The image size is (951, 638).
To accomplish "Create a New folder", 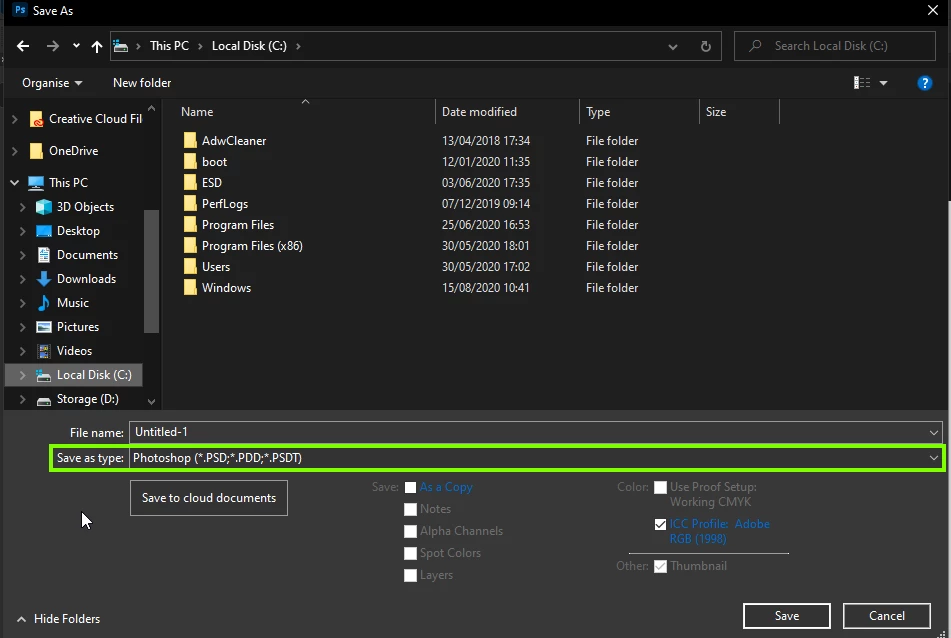I will click(142, 83).
